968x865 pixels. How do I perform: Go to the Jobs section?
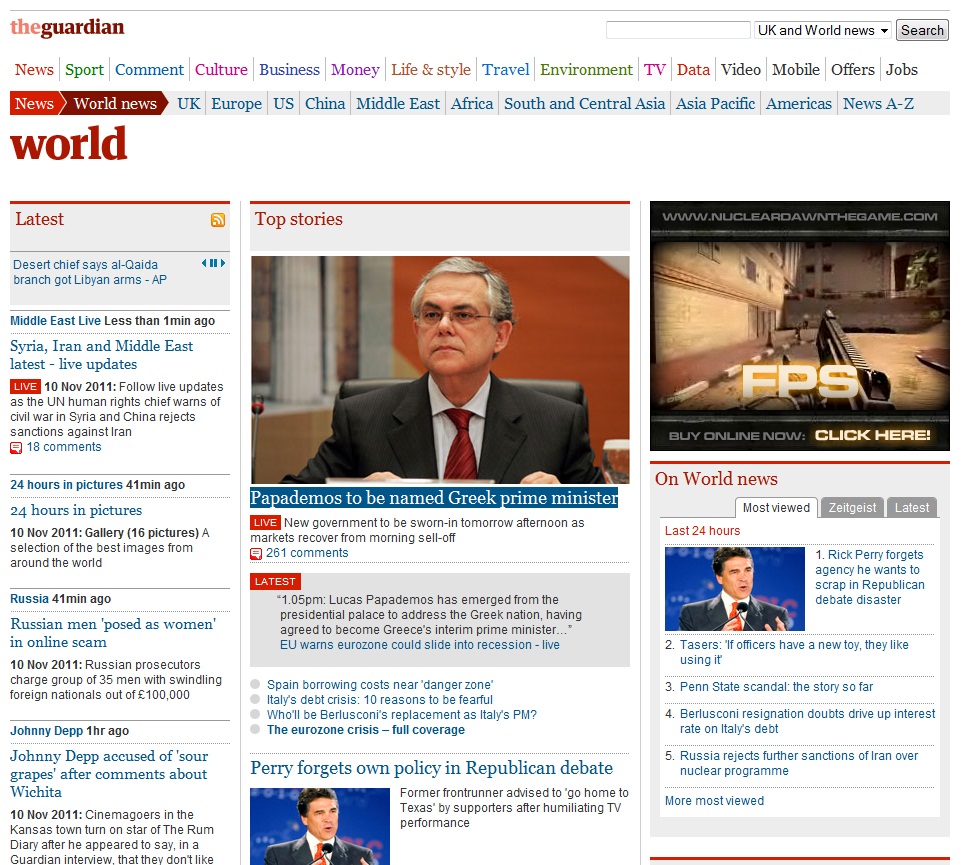pos(902,70)
